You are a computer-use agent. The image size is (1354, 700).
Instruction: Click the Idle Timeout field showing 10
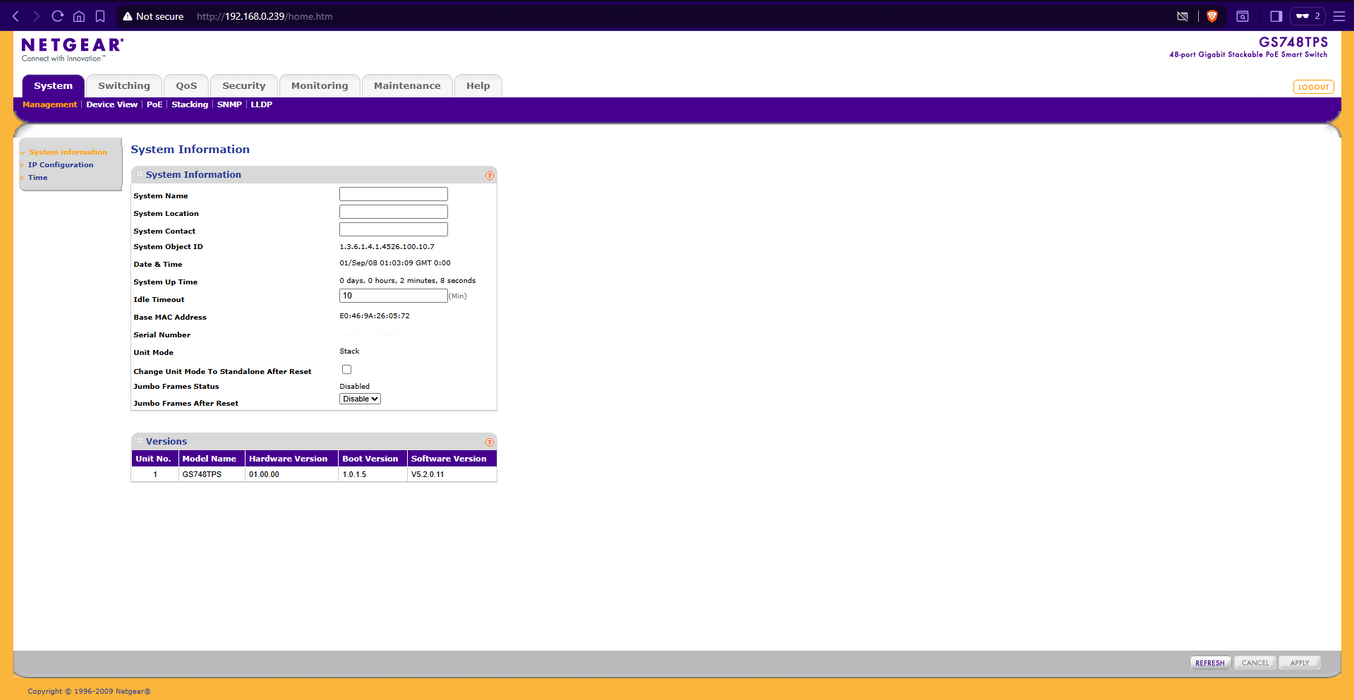click(394, 296)
